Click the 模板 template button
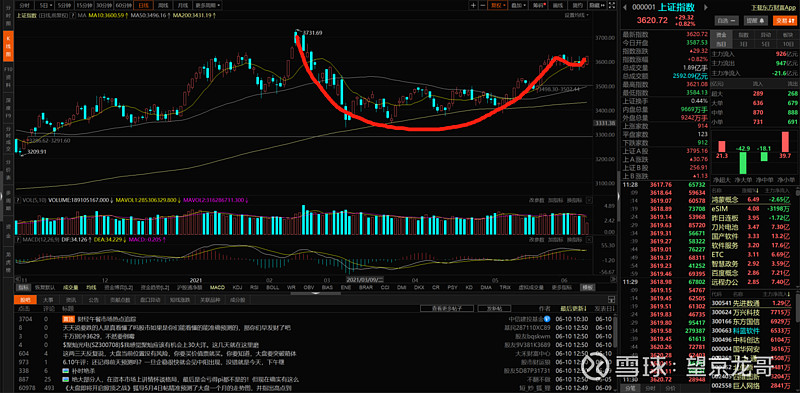Image resolution: width=800 pixels, height=393 pixels. point(588,287)
